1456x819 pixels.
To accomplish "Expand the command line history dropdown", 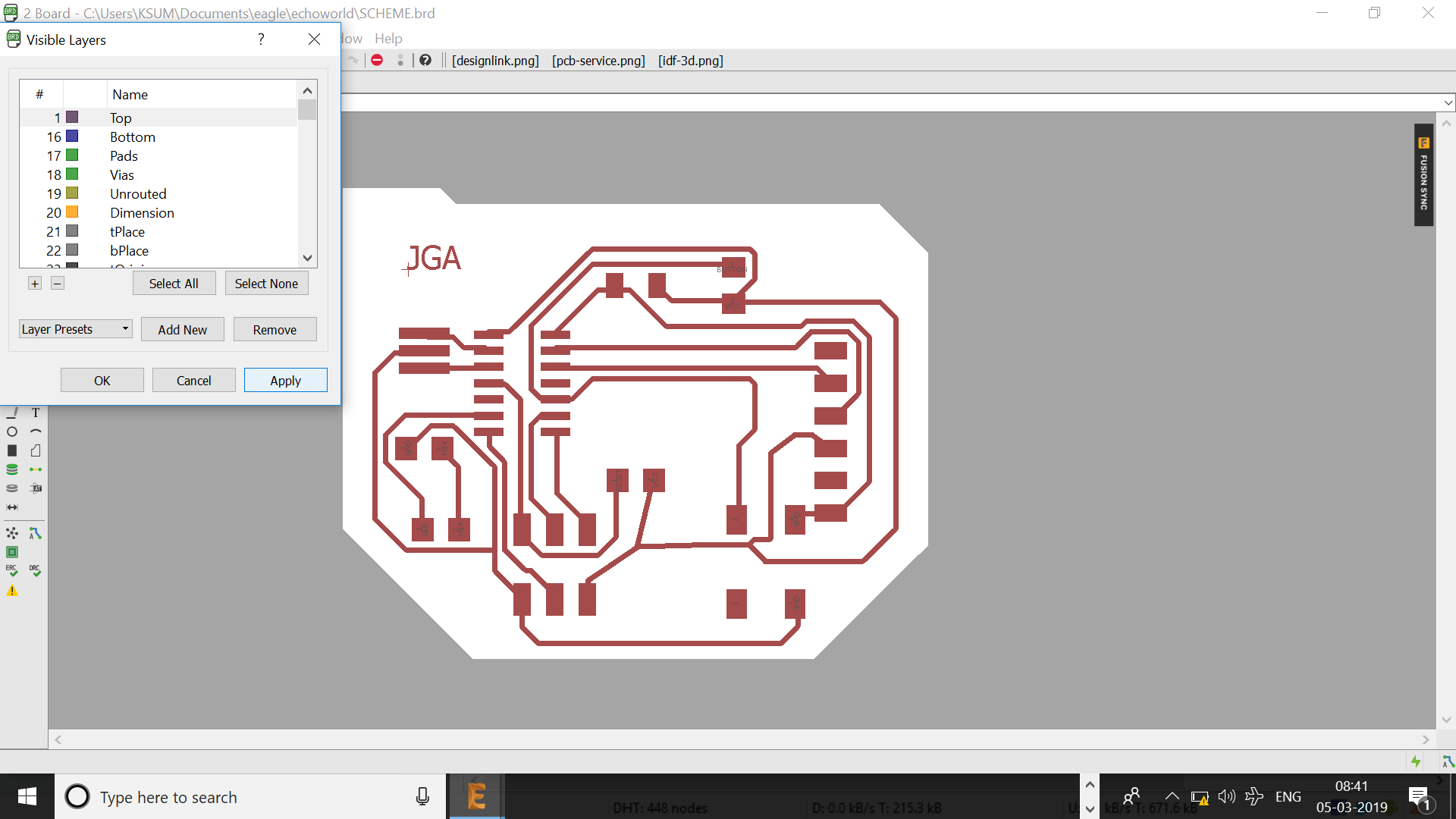I will [1448, 102].
